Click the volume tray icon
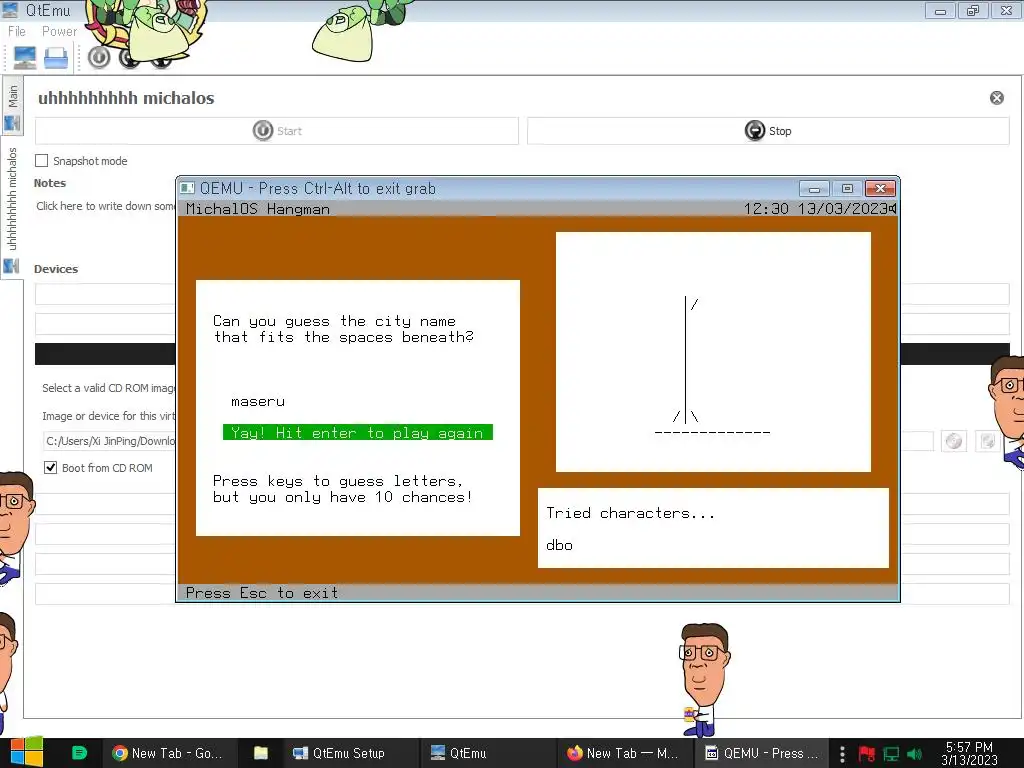1024x768 pixels. click(x=915, y=754)
